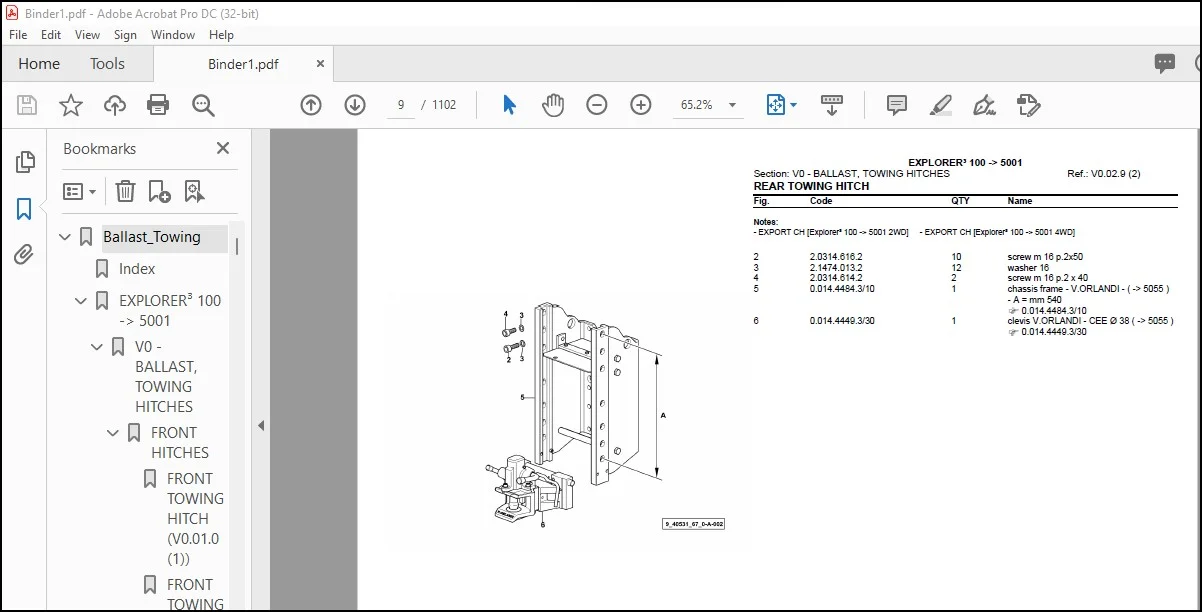Close the Binder1.pdf tab

click(x=320, y=63)
